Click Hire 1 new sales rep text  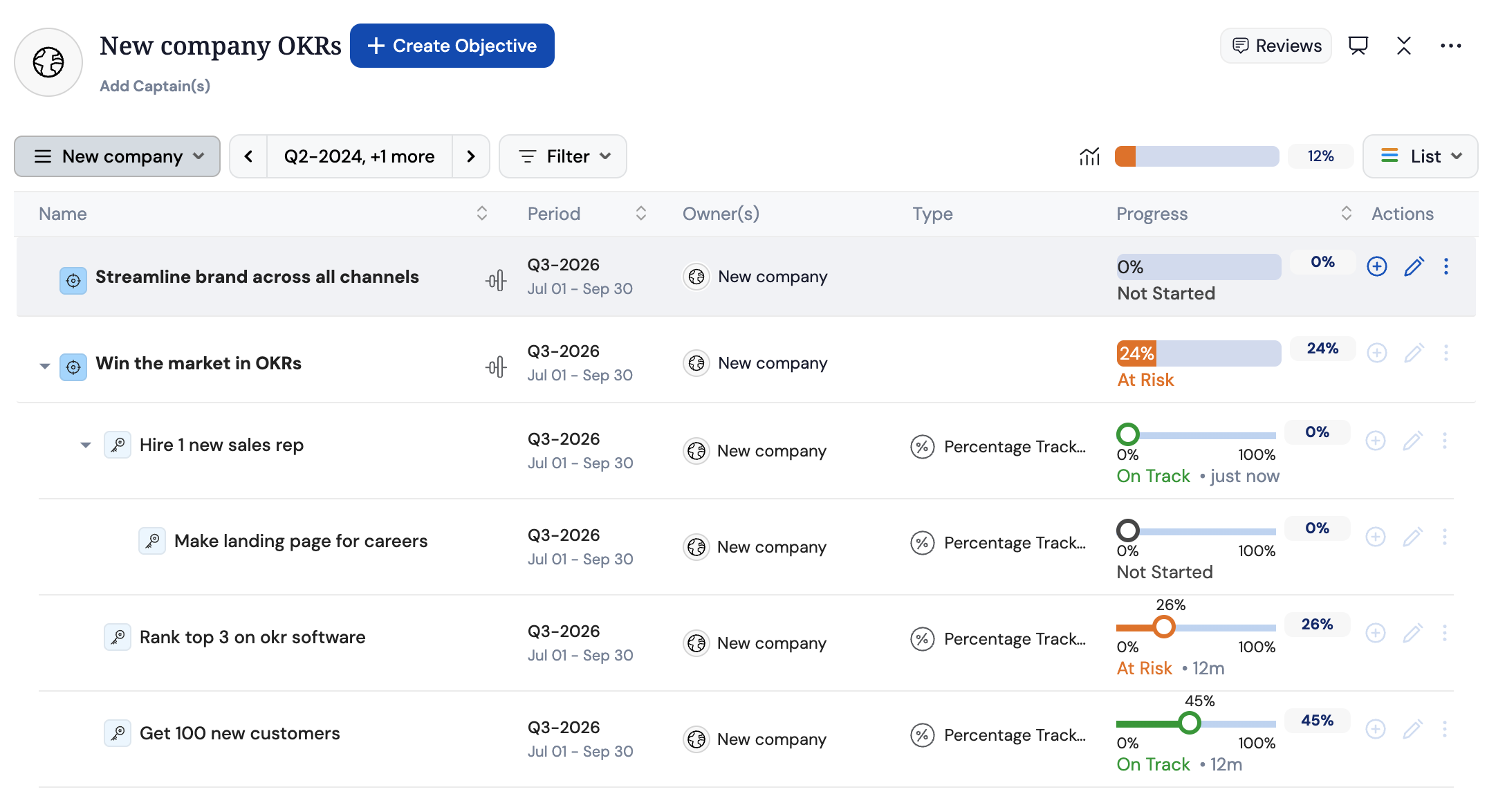221,445
